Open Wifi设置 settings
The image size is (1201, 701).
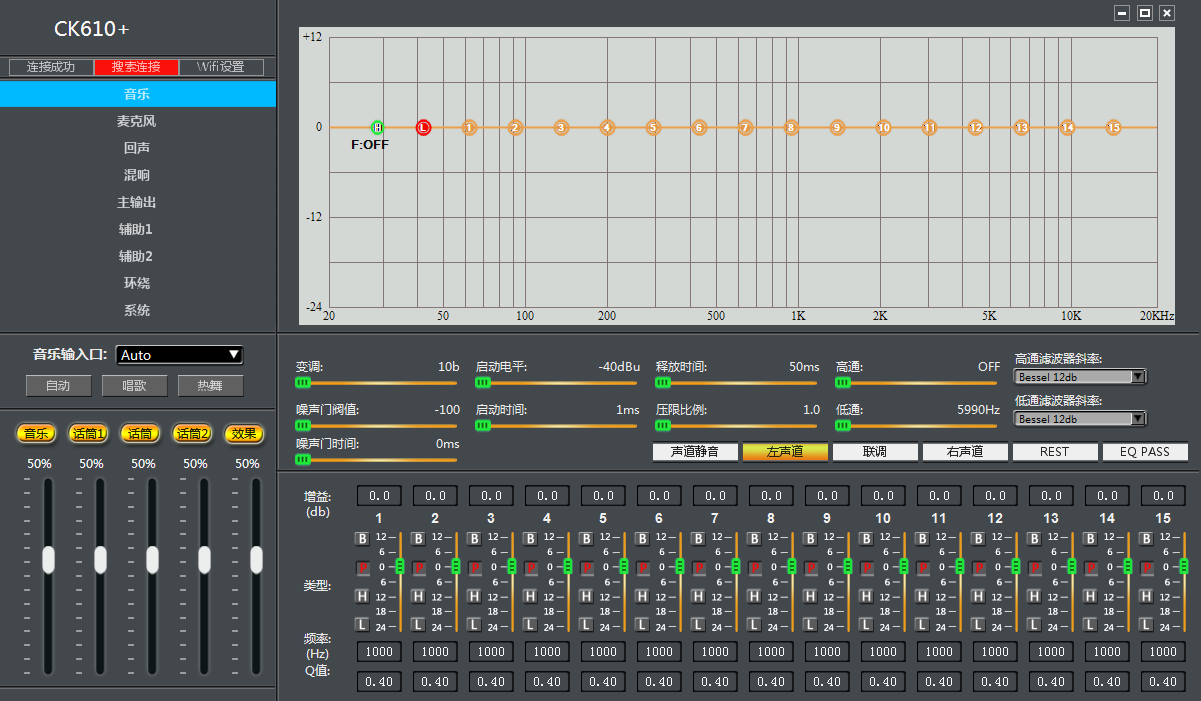coord(222,67)
